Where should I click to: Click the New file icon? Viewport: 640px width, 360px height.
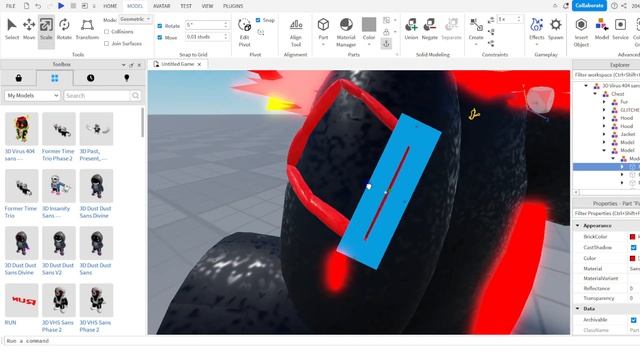click(26, 6)
